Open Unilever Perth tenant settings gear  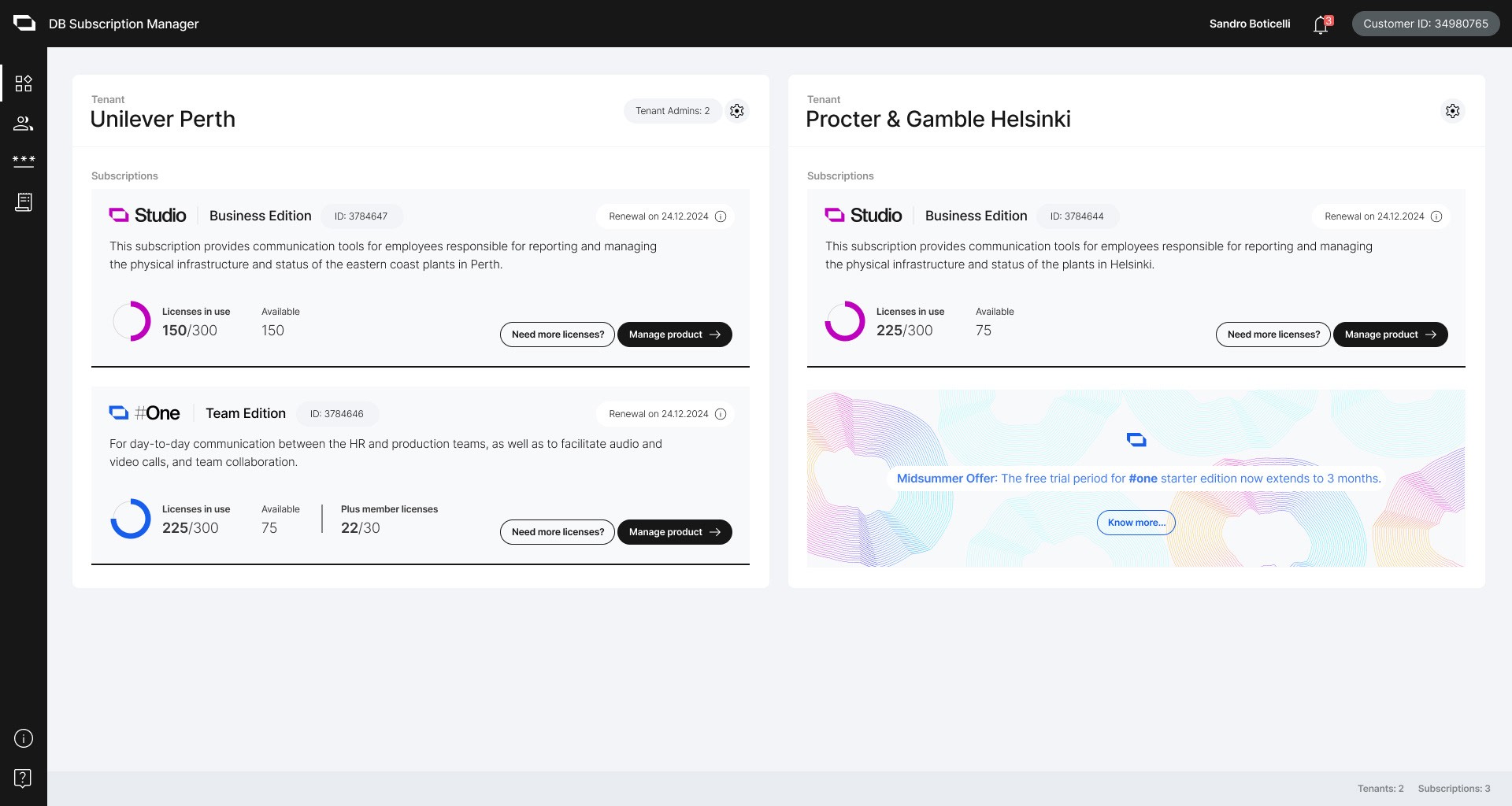737,111
